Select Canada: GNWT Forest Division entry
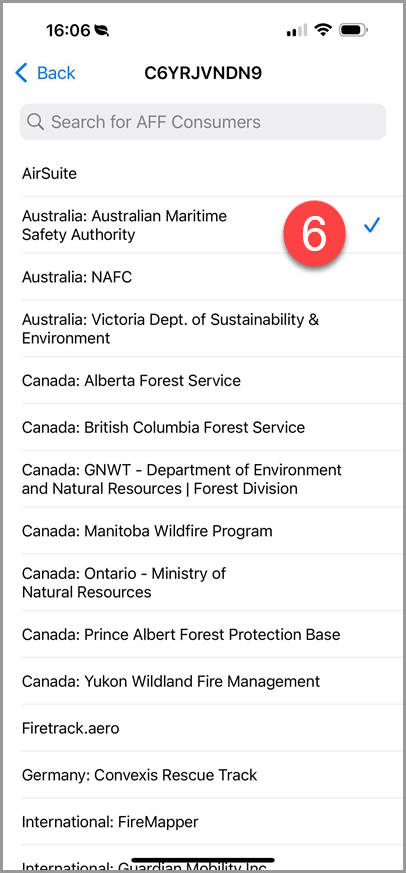 click(x=212, y=479)
